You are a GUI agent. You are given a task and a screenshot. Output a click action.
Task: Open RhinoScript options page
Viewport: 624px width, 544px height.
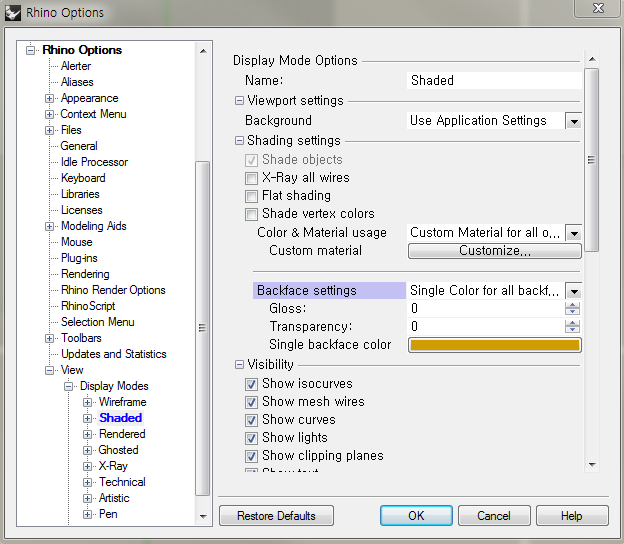pyautogui.click(x=88, y=306)
